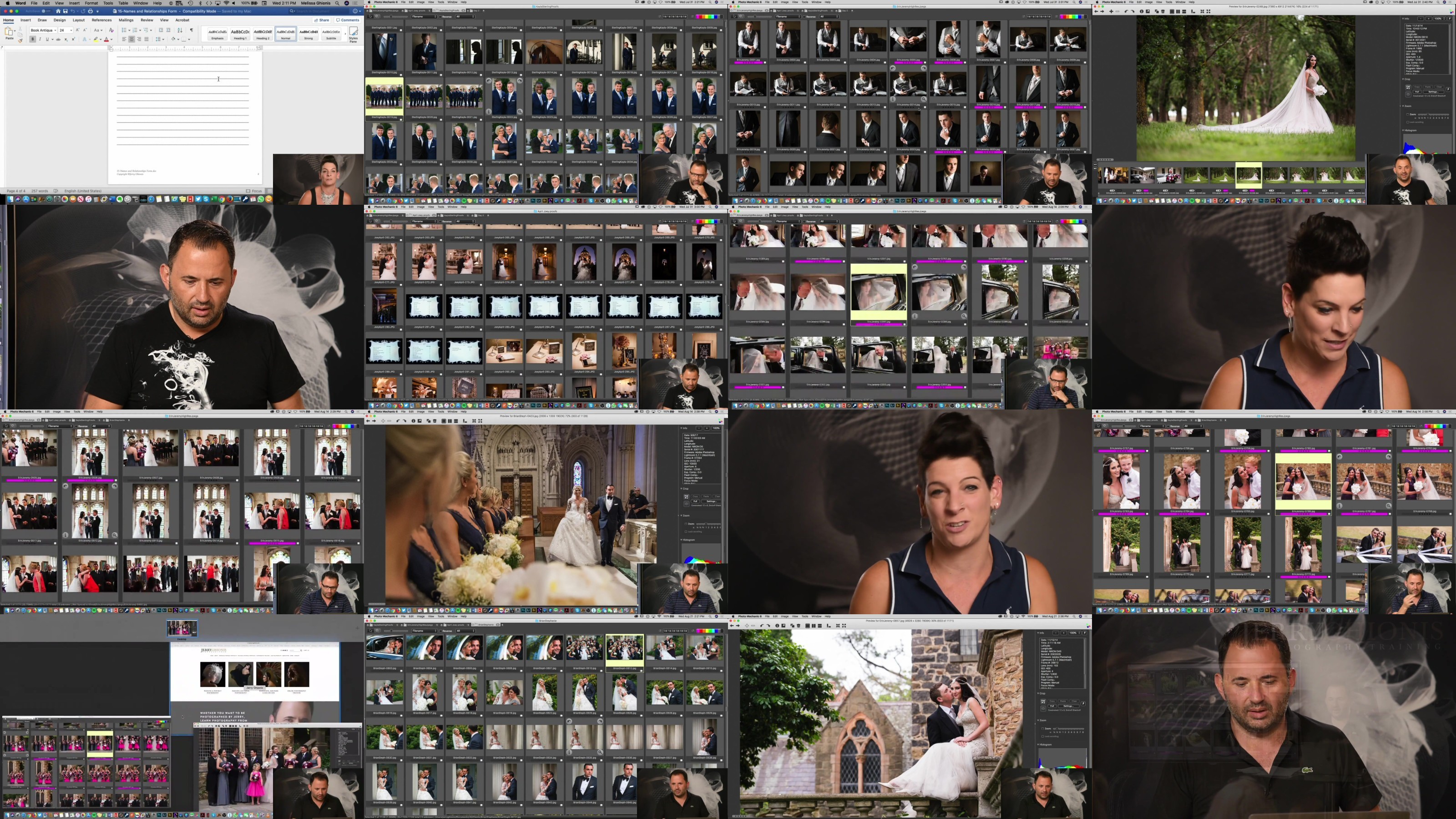1456x819 pixels.
Task: Select the Format Painter brush in Word
Action: [20, 40]
